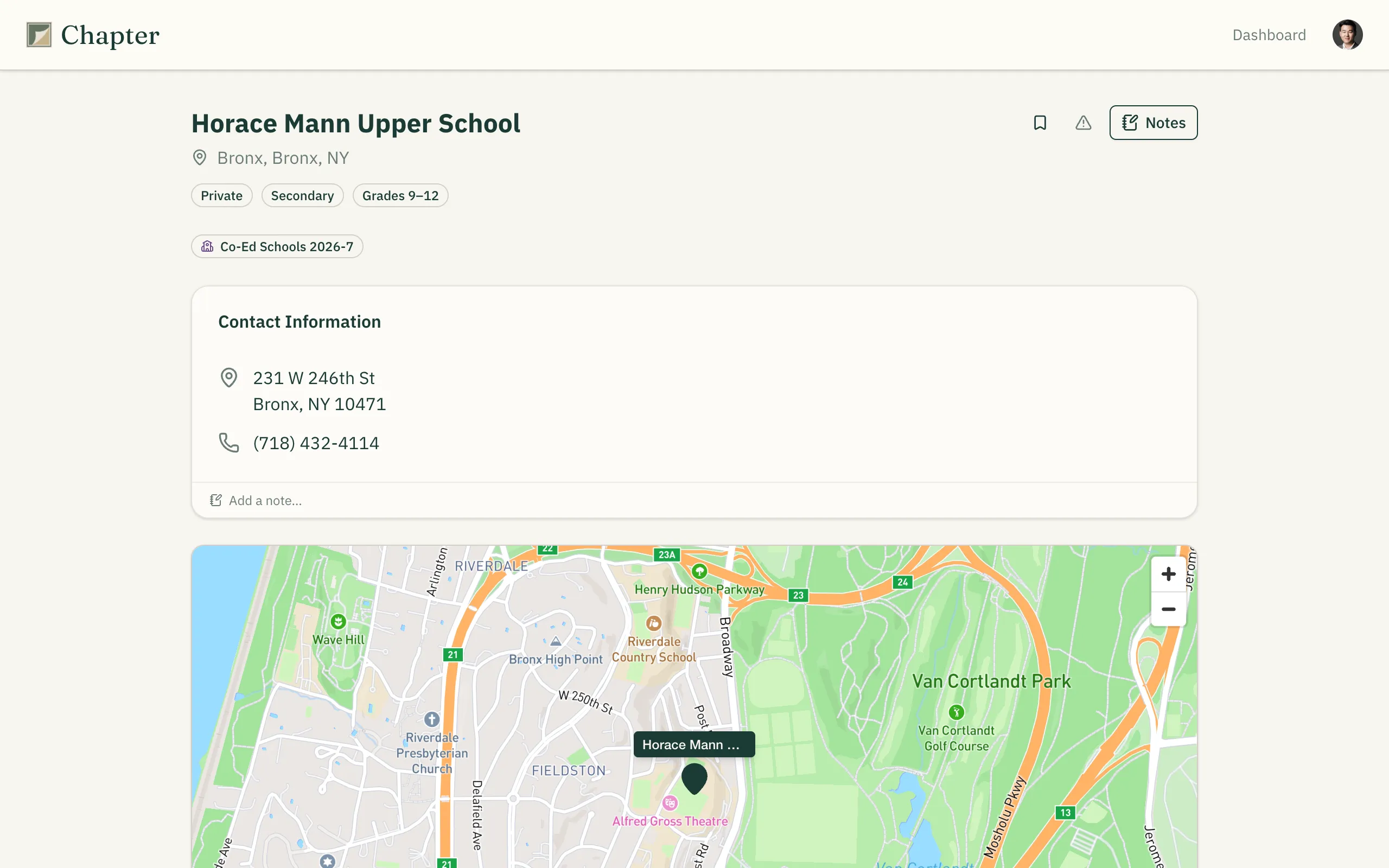Zoom out on the map
The height and width of the screenshot is (868, 1389).
(1168, 609)
